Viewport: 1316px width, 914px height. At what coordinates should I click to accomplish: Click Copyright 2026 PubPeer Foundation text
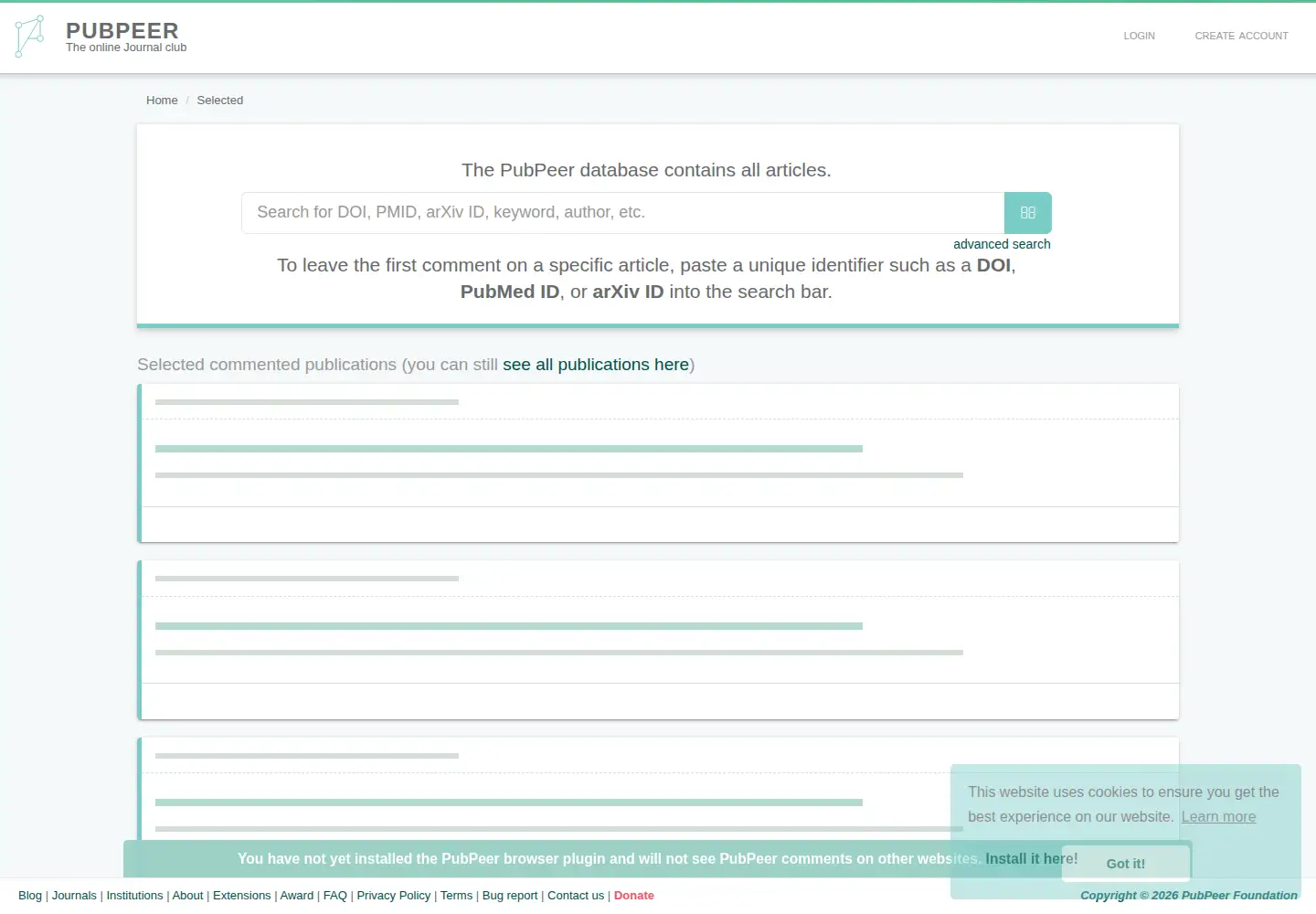[1189, 896]
